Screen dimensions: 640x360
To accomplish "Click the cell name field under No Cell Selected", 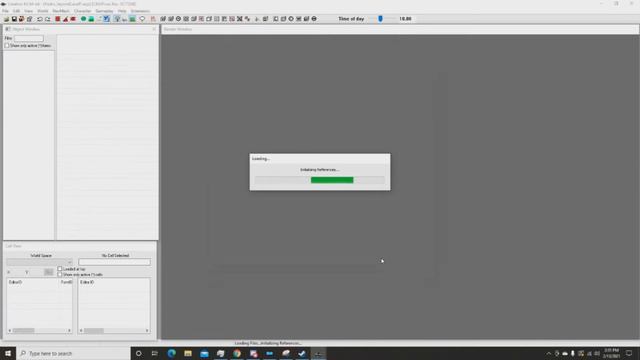I will tap(115, 262).
